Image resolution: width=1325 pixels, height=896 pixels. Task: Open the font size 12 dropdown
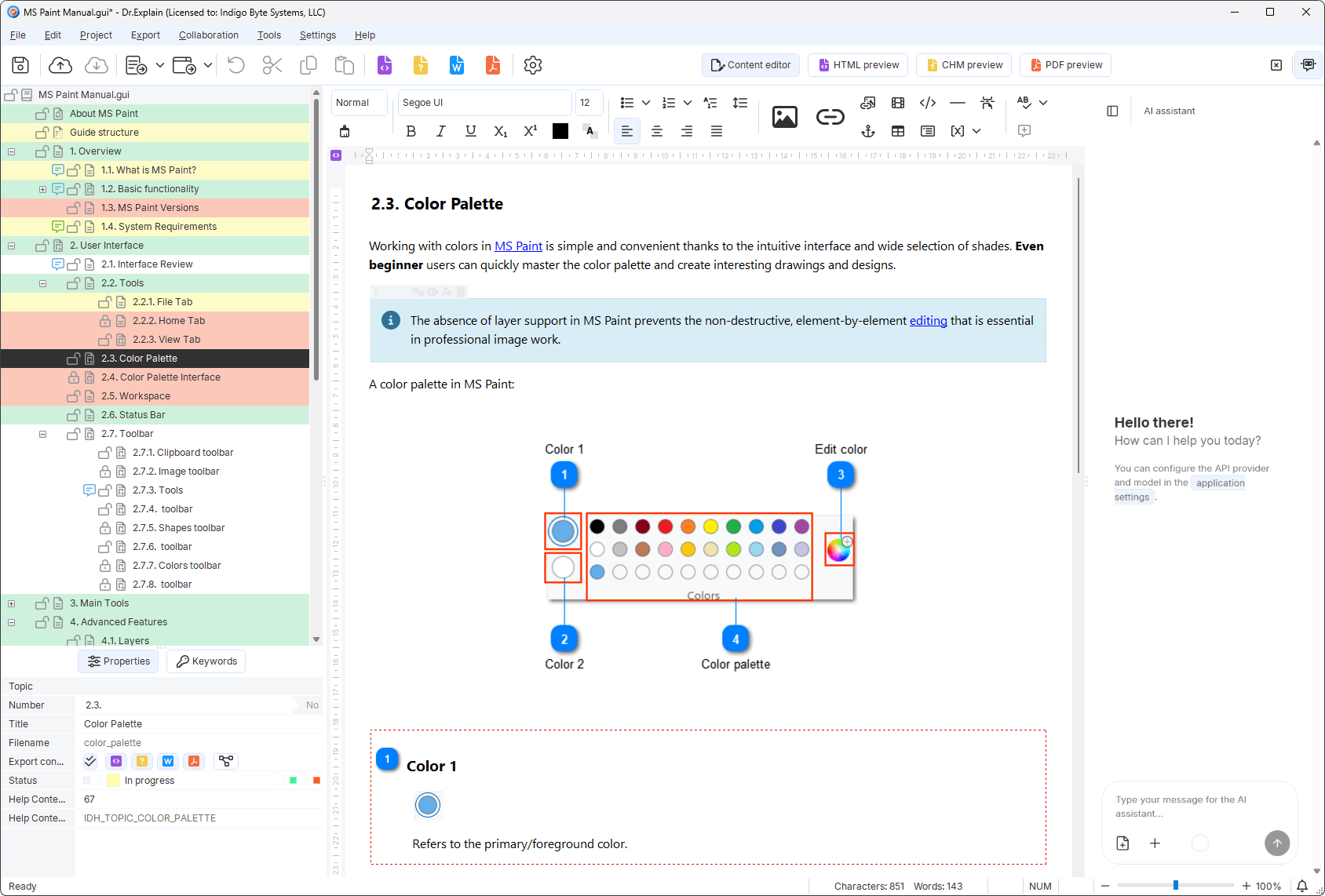pyautogui.click(x=589, y=103)
